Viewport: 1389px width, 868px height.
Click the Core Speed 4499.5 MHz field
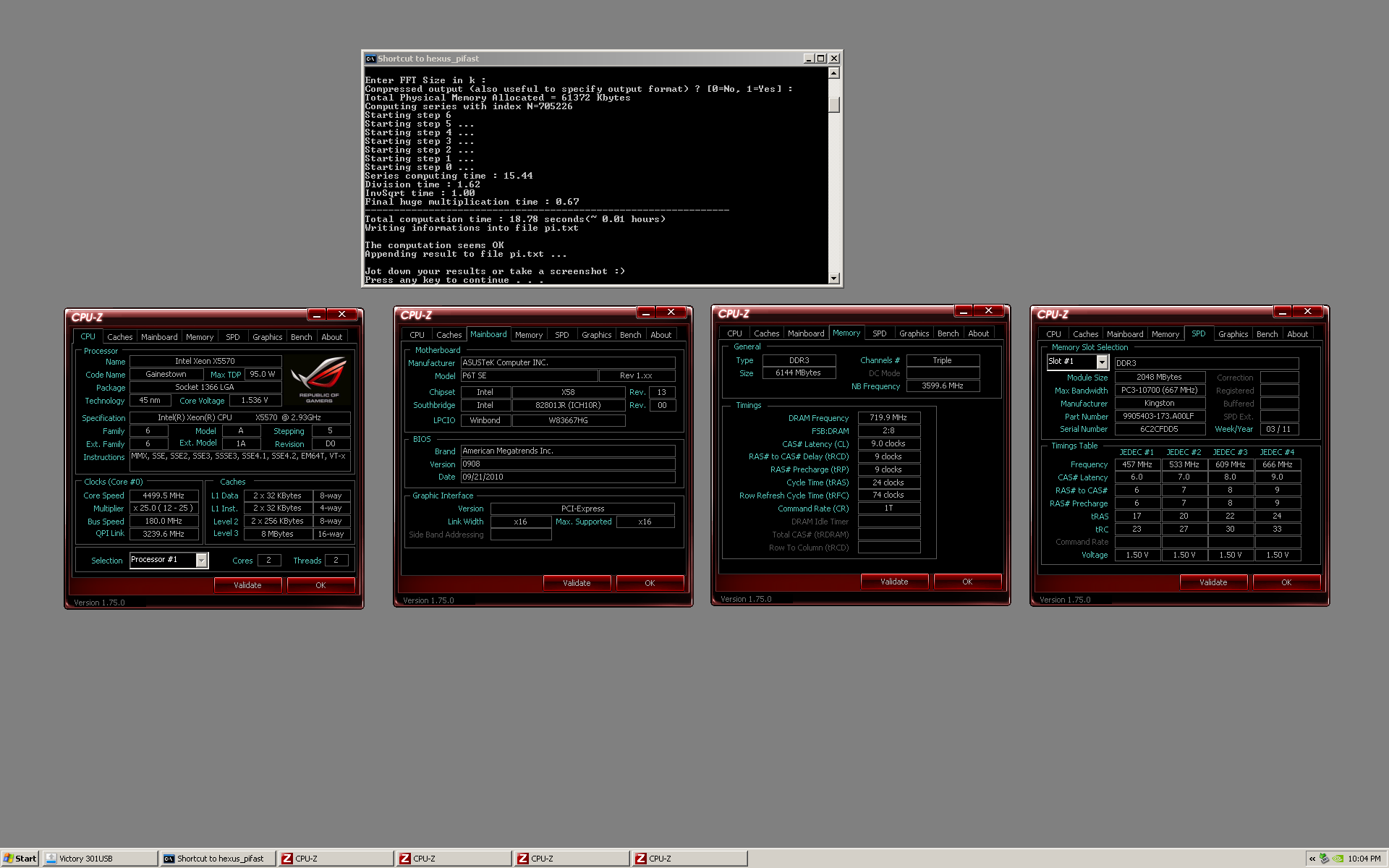(x=163, y=495)
